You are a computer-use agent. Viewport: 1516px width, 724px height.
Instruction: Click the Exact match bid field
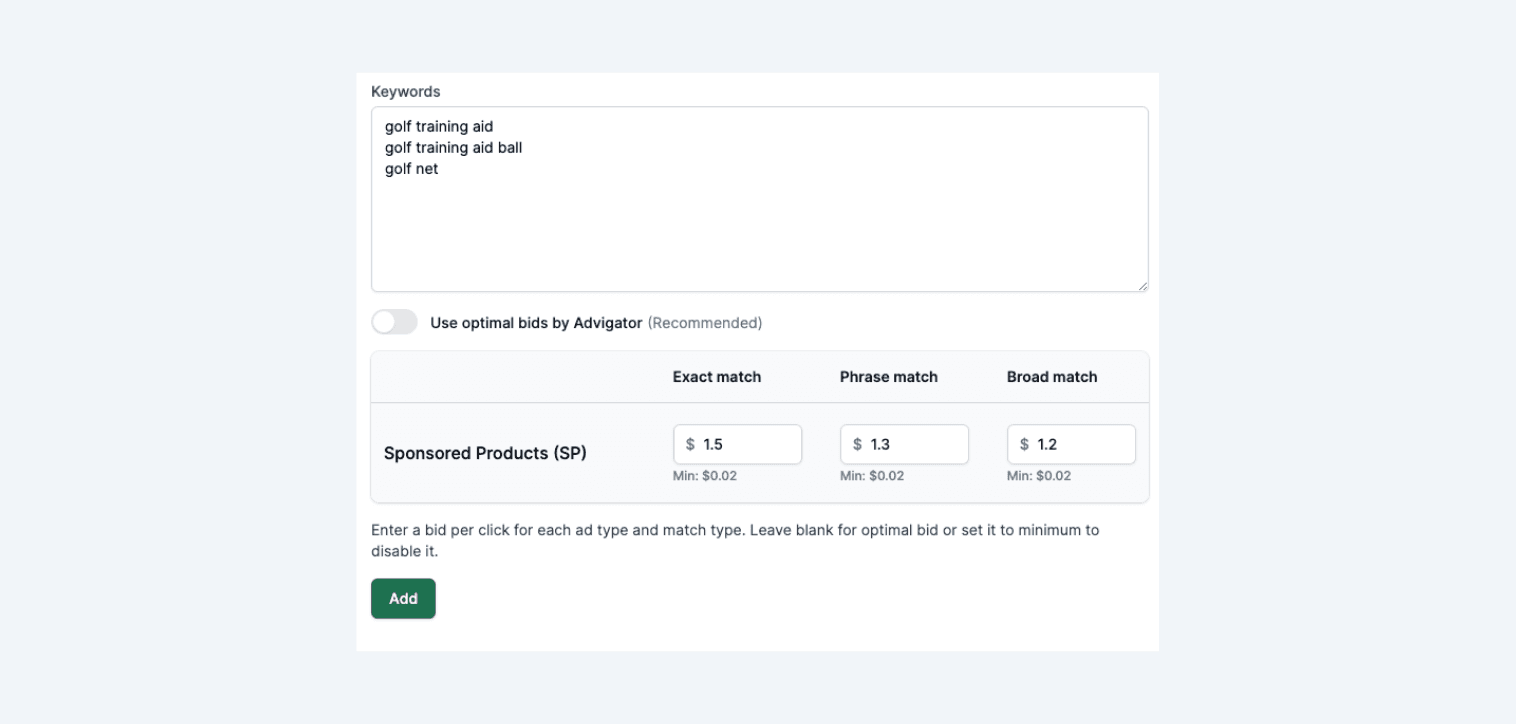pos(737,444)
